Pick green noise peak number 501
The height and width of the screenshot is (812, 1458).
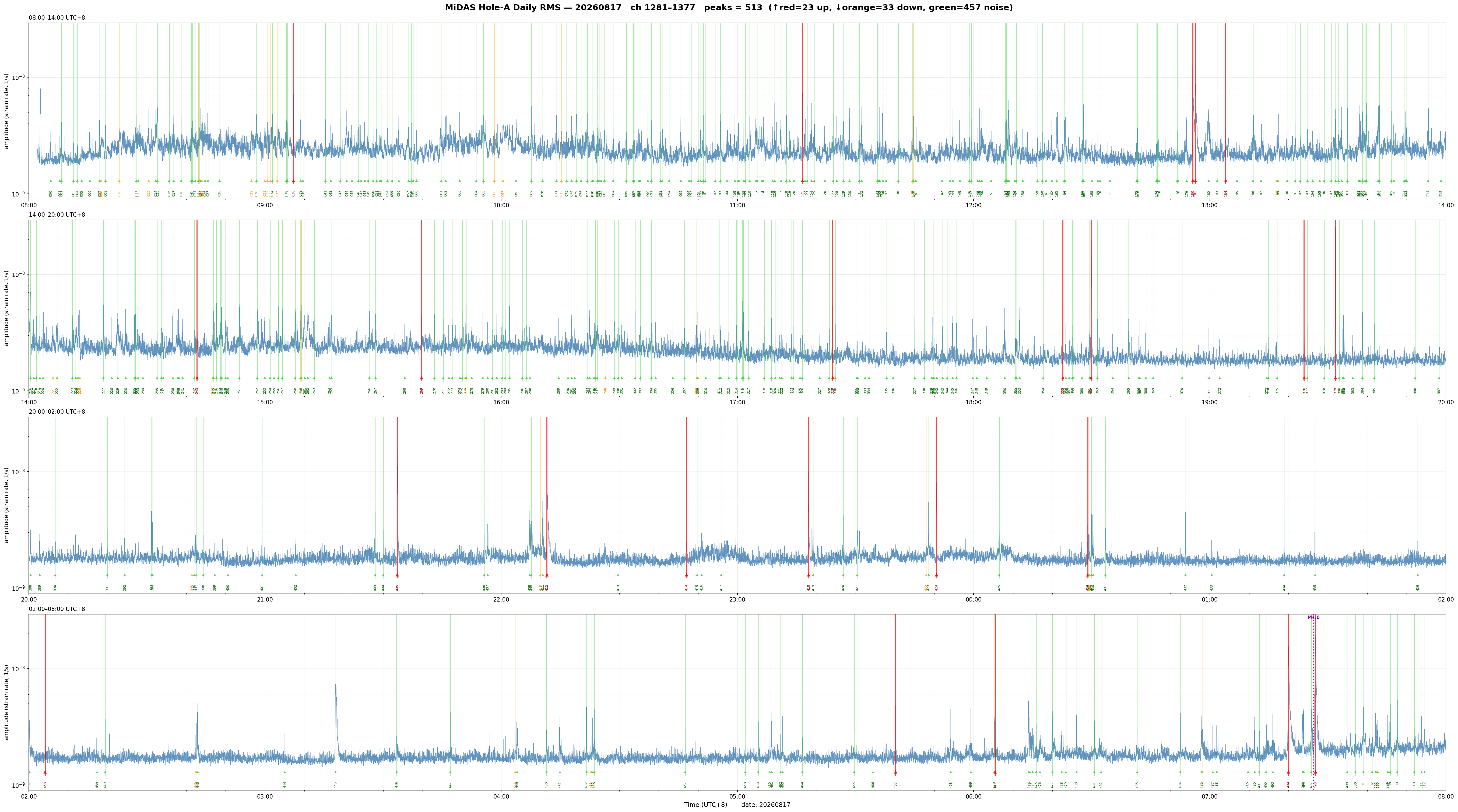click(1364, 785)
